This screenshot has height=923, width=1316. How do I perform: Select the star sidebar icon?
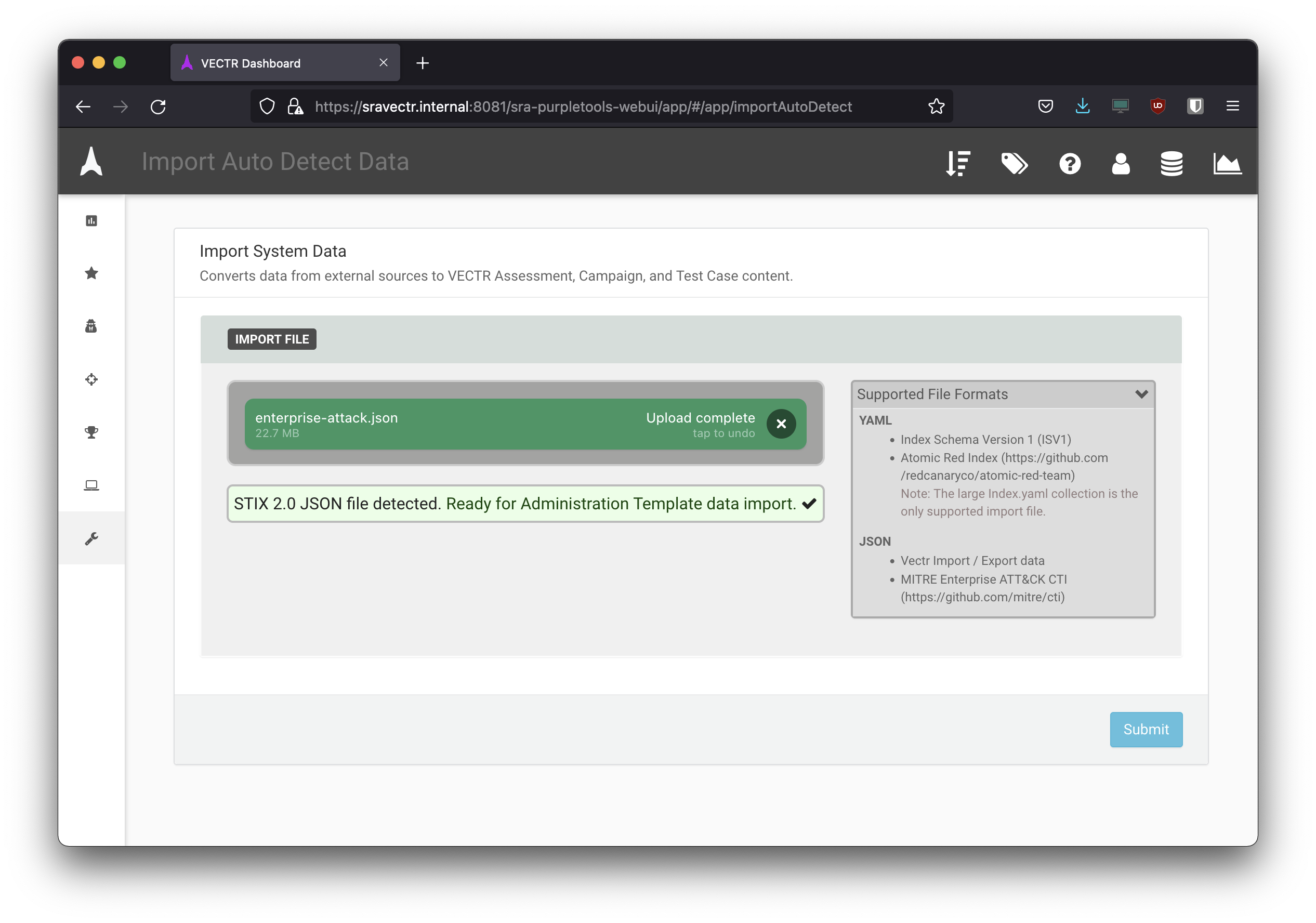click(91, 273)
